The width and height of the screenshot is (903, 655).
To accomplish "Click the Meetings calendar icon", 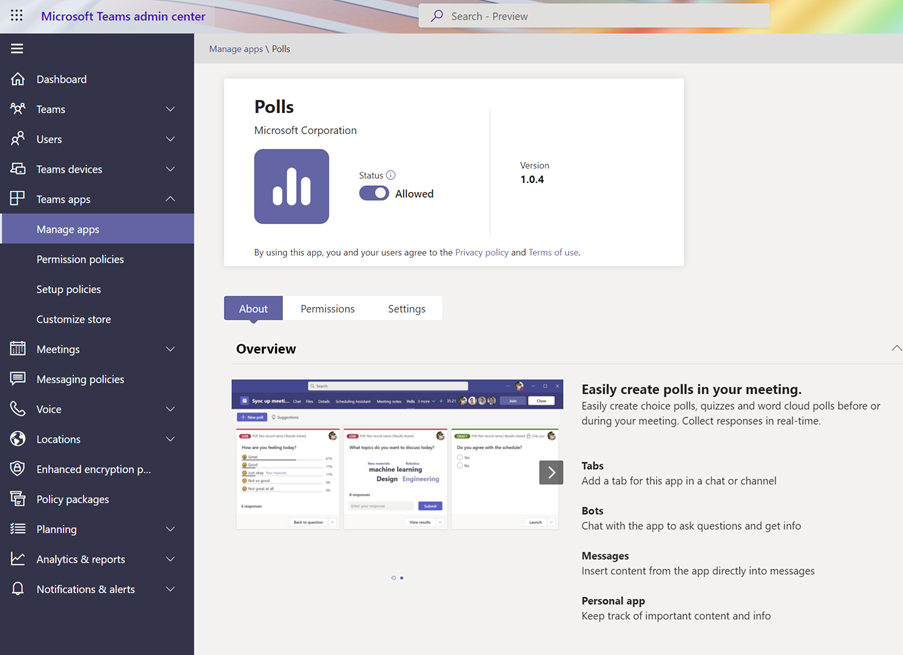I will pos(18,349).
